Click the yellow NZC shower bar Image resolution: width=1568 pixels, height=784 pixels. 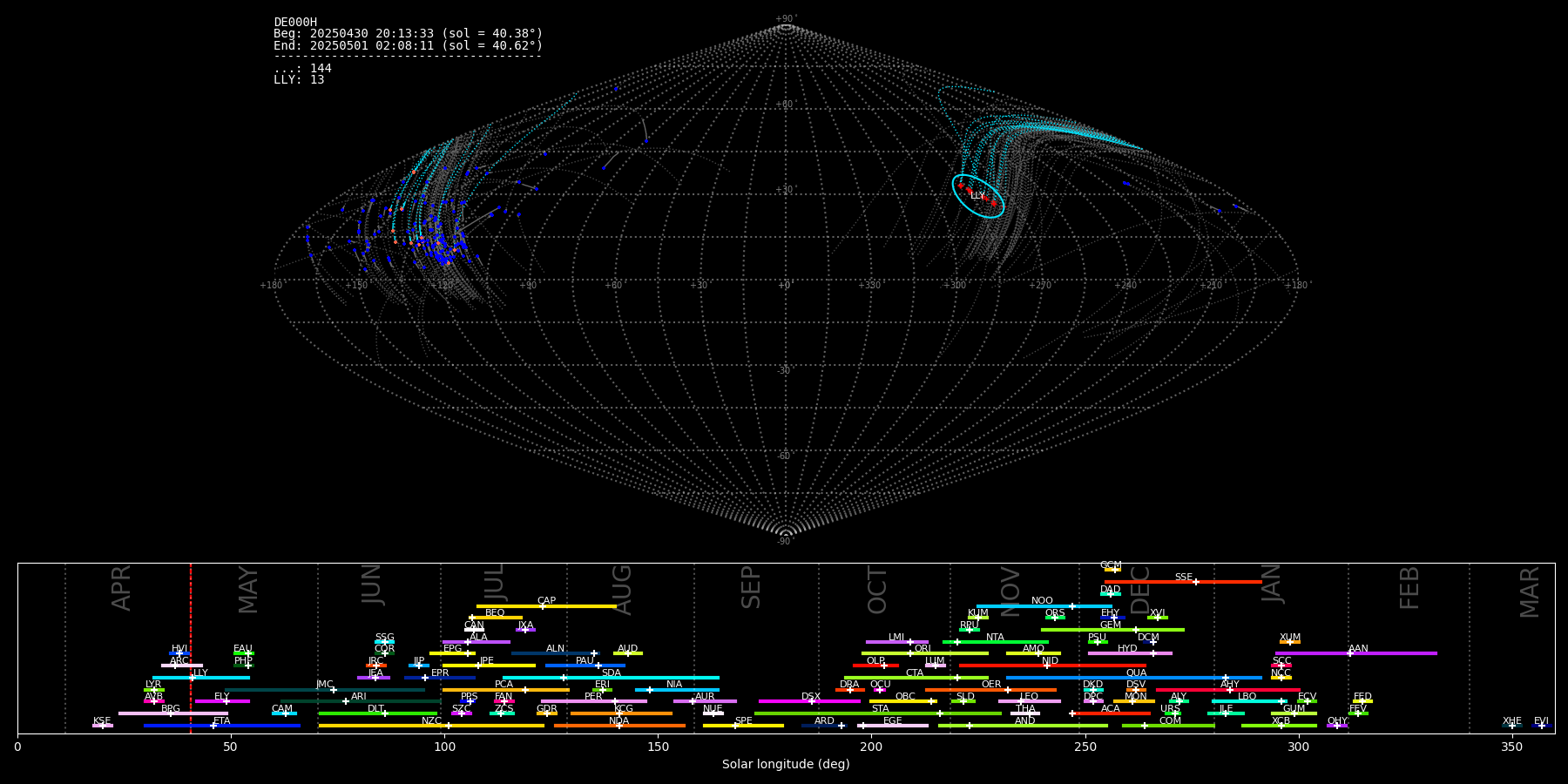(431, 726)
